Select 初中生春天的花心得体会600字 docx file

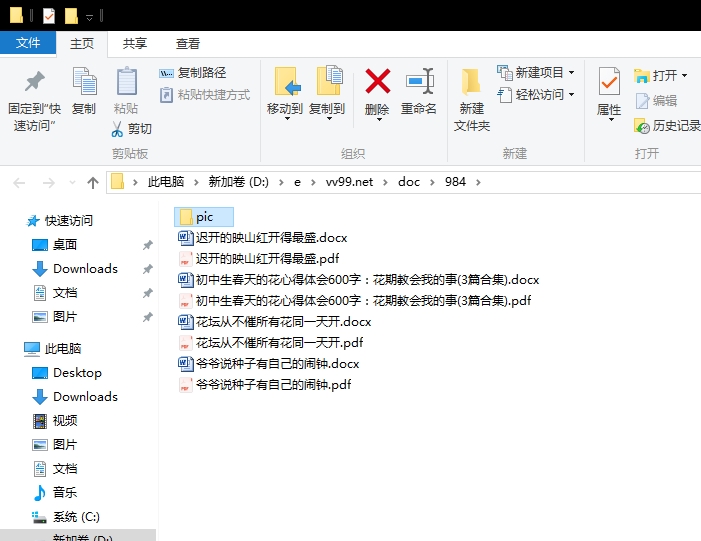click(x=359, y=279)
